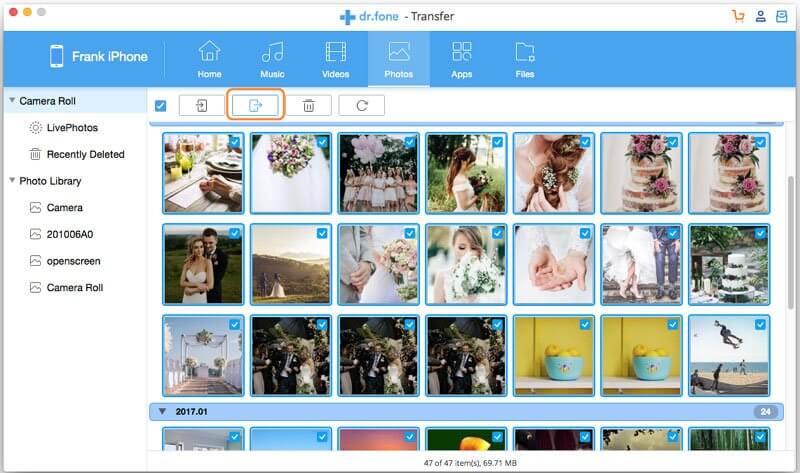Image resolution: width=800 pixels, height=473 pixels.
Task: Click the 47 of 47 items status text
Action: (x=470, y=463)
